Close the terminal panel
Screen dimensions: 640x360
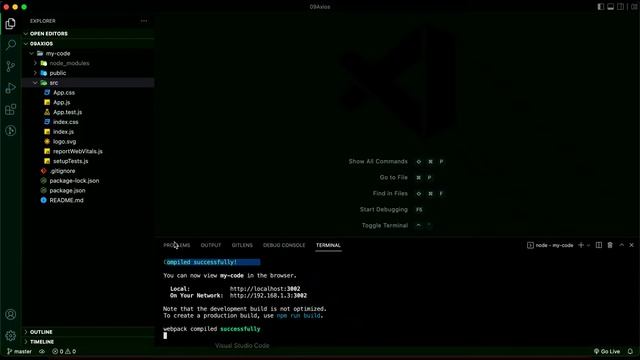[x=631, y=245]
